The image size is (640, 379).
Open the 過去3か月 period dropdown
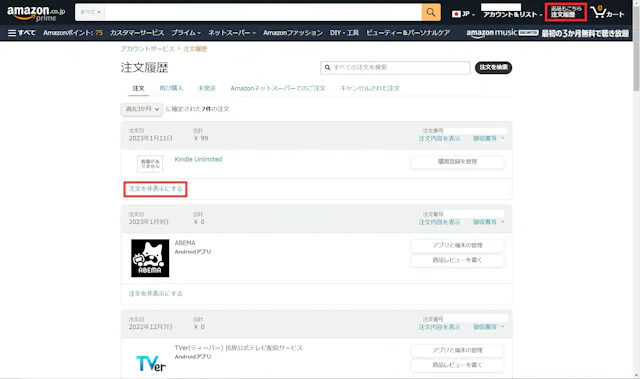(x=142, y=109)
